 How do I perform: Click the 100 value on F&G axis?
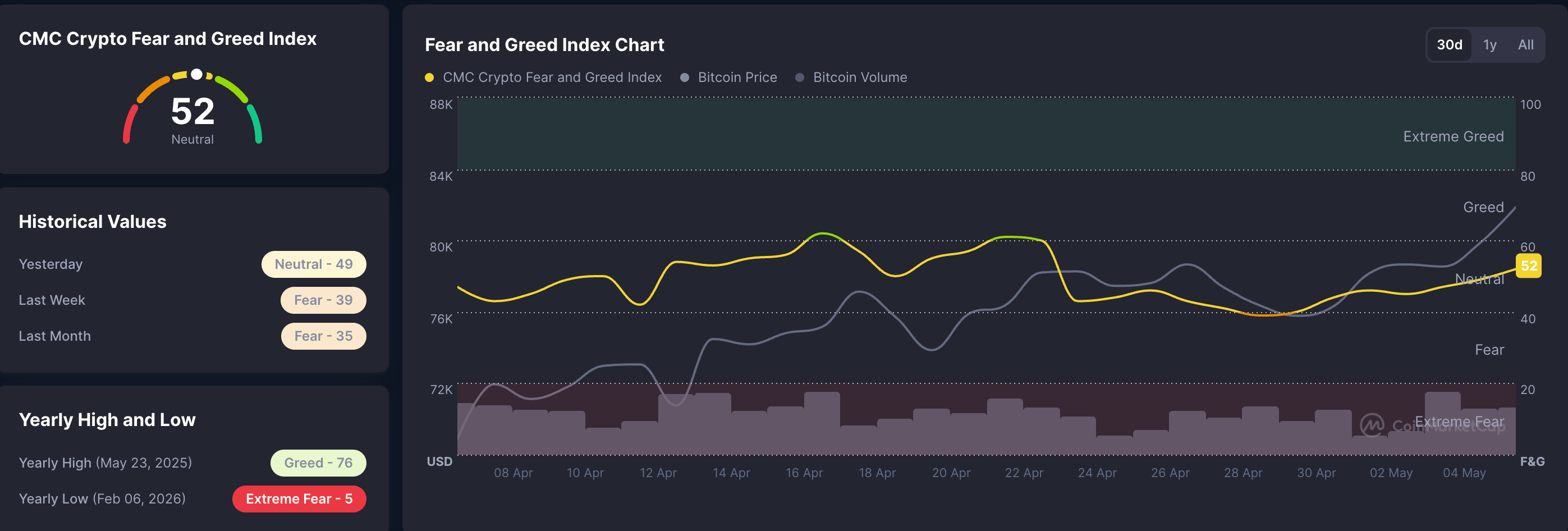pos(1530,104)
